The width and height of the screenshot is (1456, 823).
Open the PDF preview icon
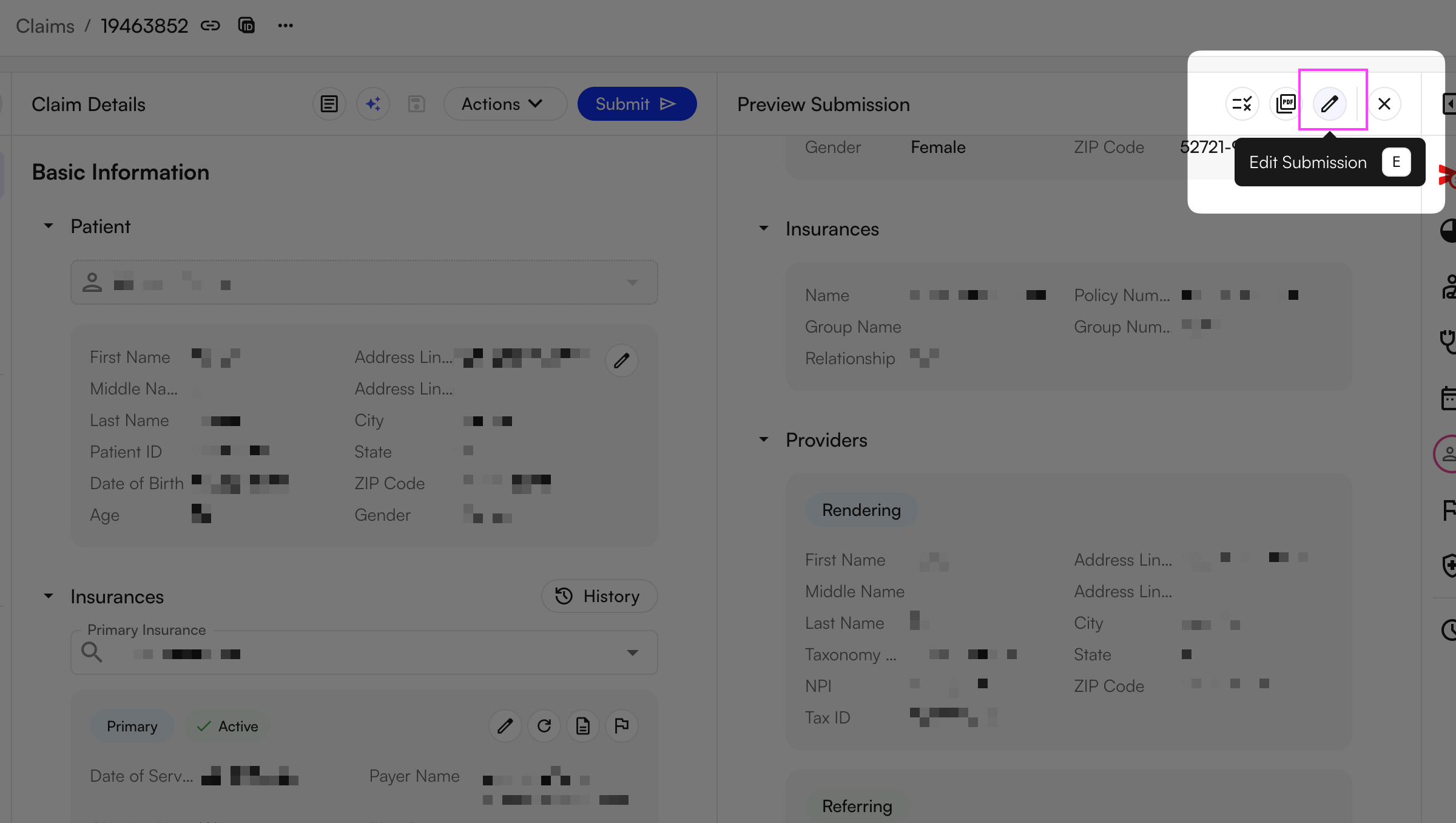[x=1286, y=104]
